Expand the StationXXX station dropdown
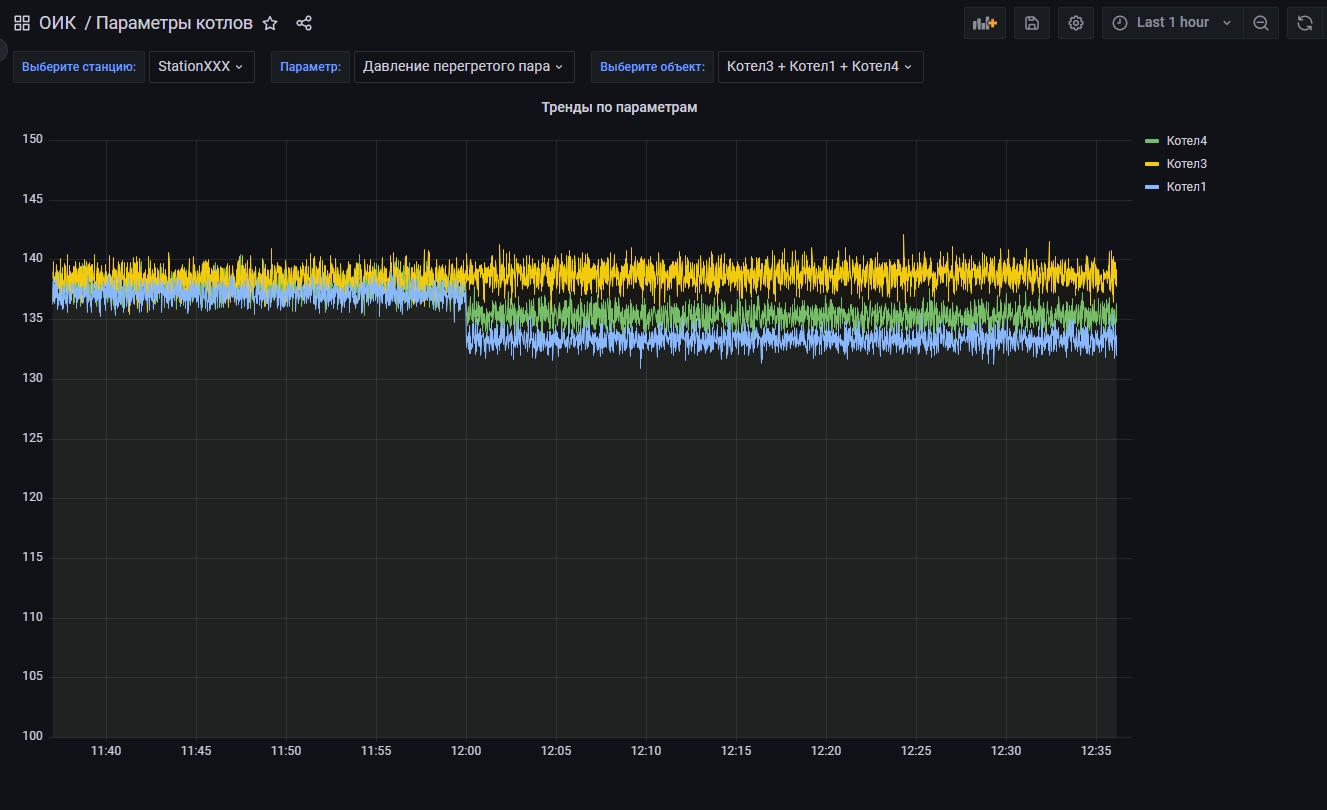Viewport: 1327px width, 810px height. pyautogui.click(x=201, y=67)
